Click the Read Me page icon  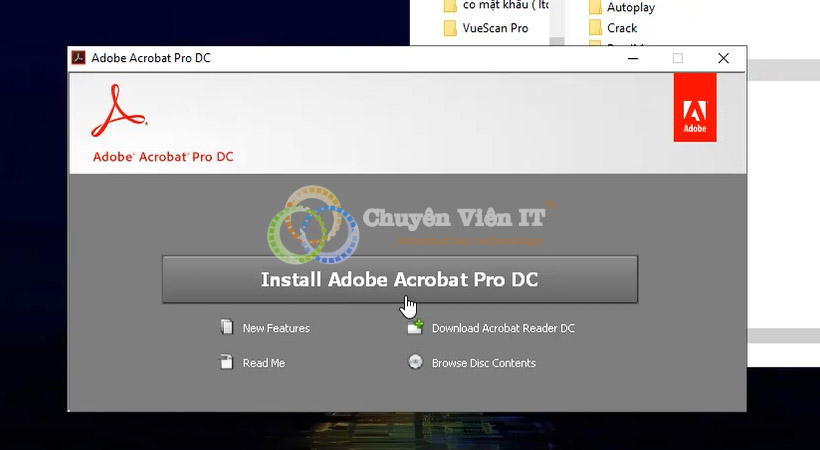(226, 362)
